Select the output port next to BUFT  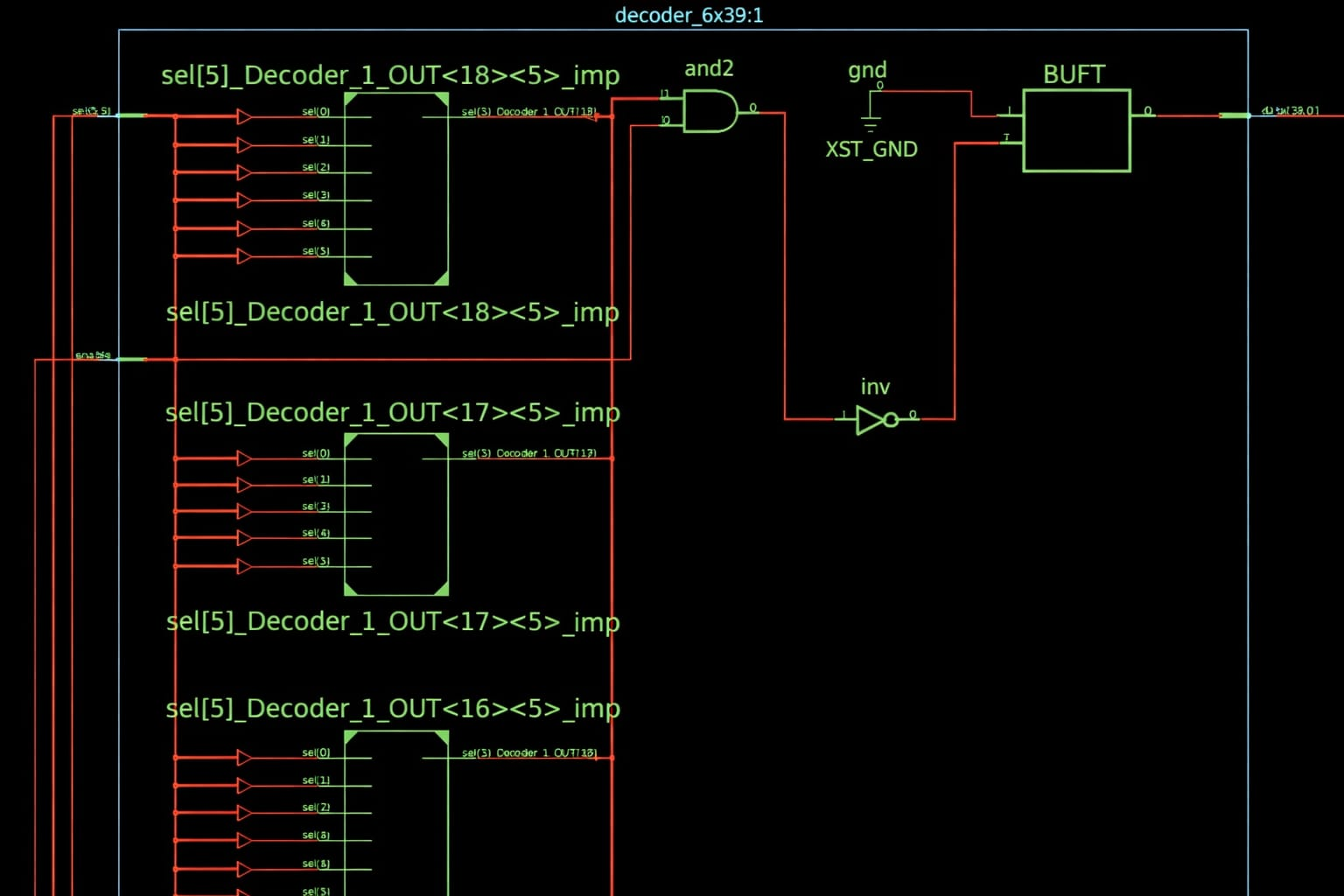click(x=1235, y=115)
